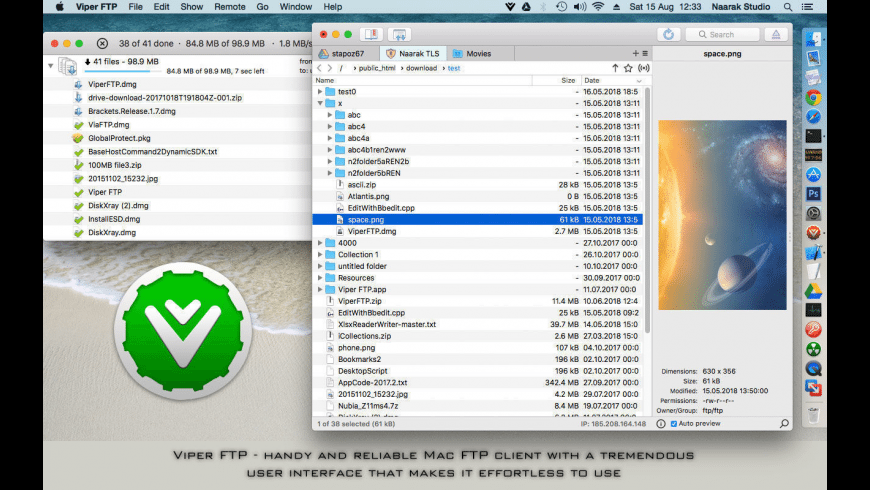The image size is (870, 490).
Task: Go up one folder with up arrow
Action: pyautogui.click(x=615, y=68)
